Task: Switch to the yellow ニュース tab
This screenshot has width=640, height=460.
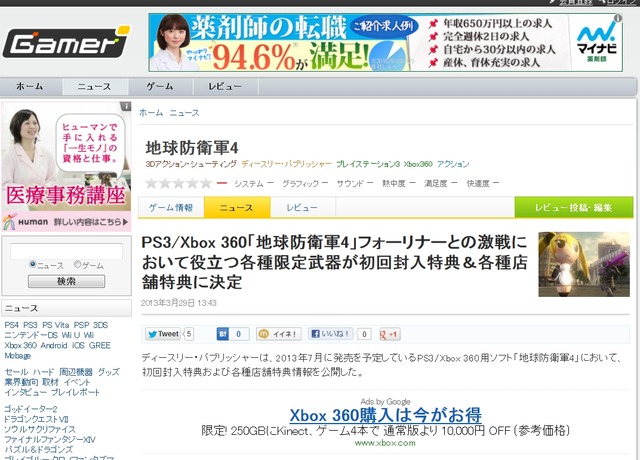Action: 237,207
